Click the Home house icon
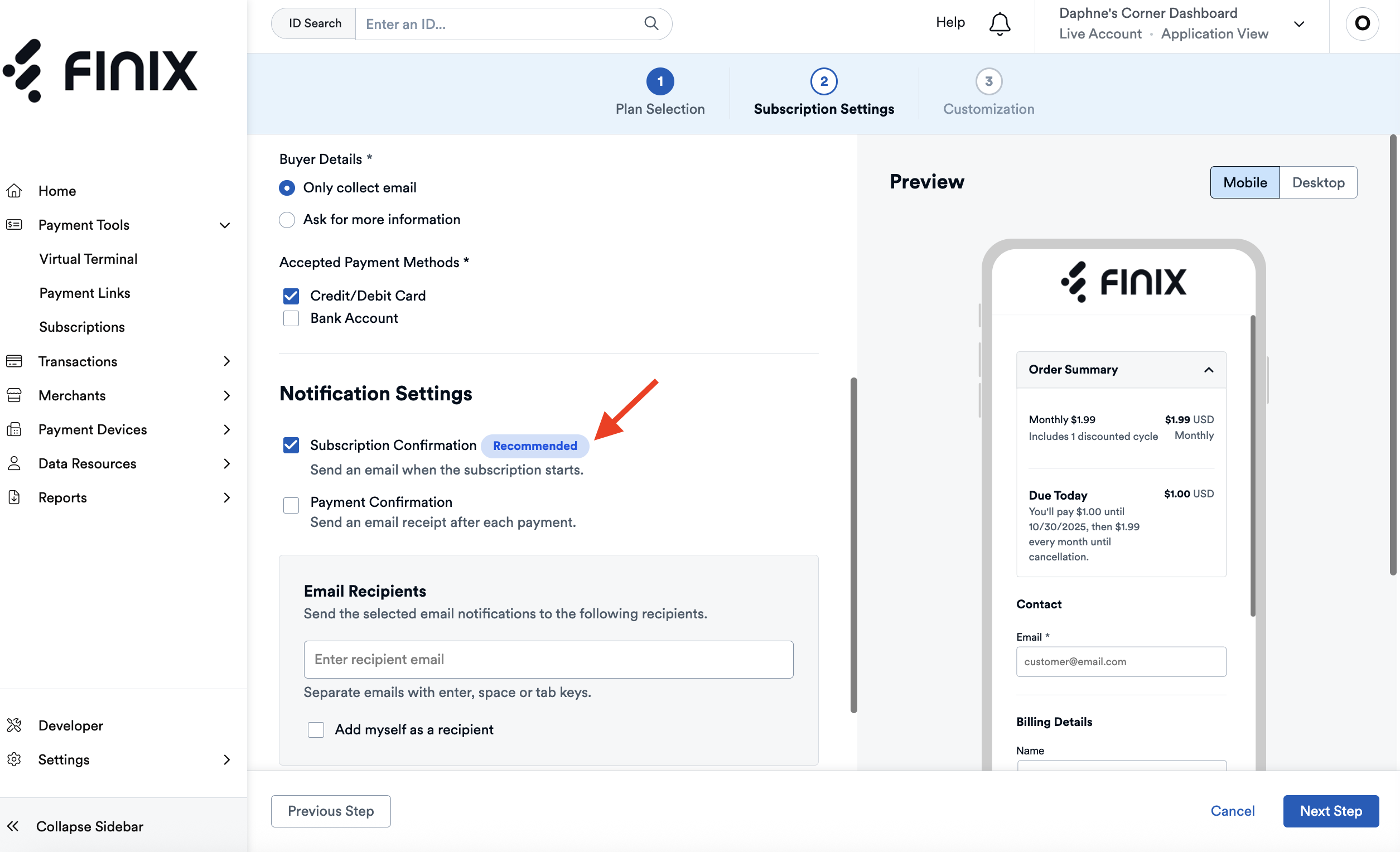The width and height of the screenshot is (1400, 852). pos(14,191)
